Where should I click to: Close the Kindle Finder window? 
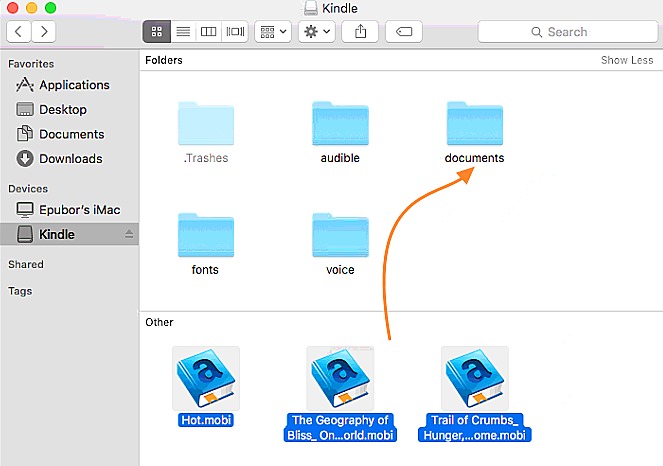click(13, 8)
